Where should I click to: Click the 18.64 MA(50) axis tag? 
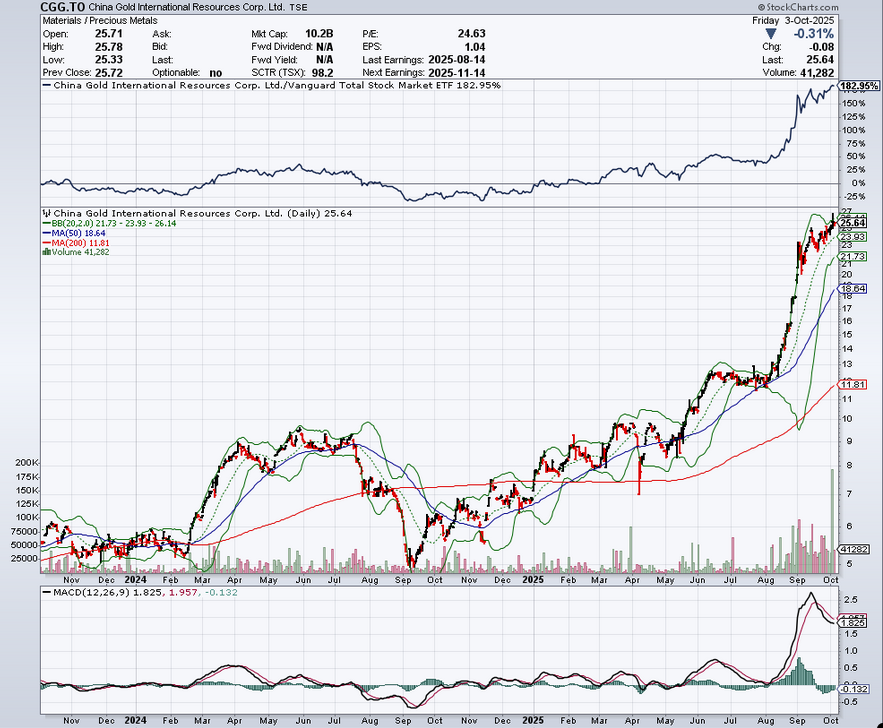pyautogui.click(x=853, y=289)
